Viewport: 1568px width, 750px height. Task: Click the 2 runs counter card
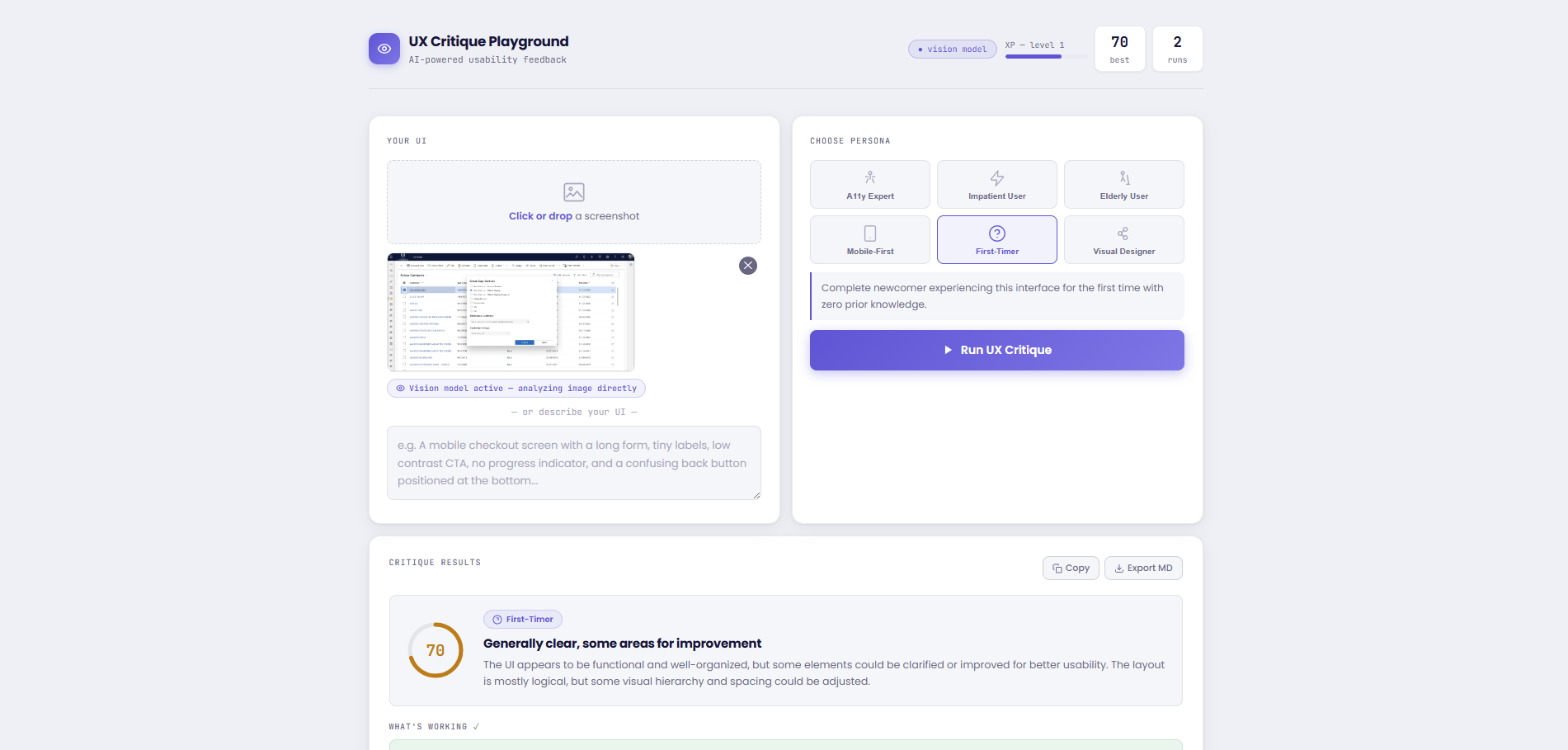pos(1178,49)
